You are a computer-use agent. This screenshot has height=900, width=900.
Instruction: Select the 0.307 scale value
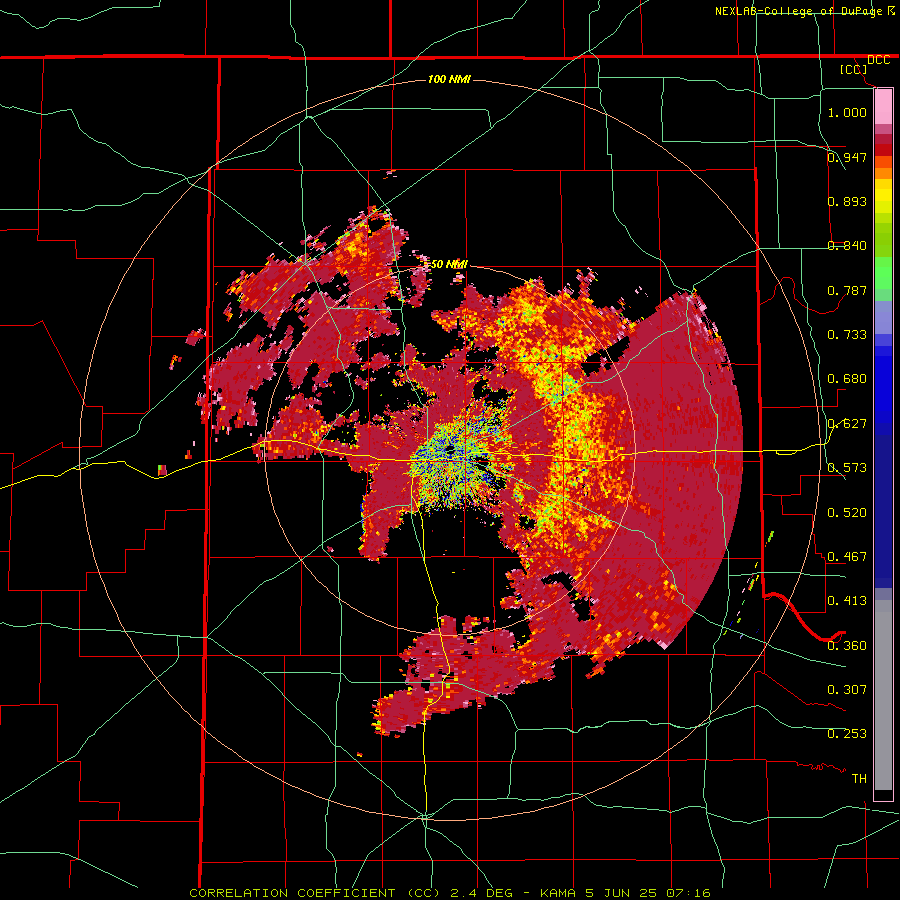click(847, 690)
